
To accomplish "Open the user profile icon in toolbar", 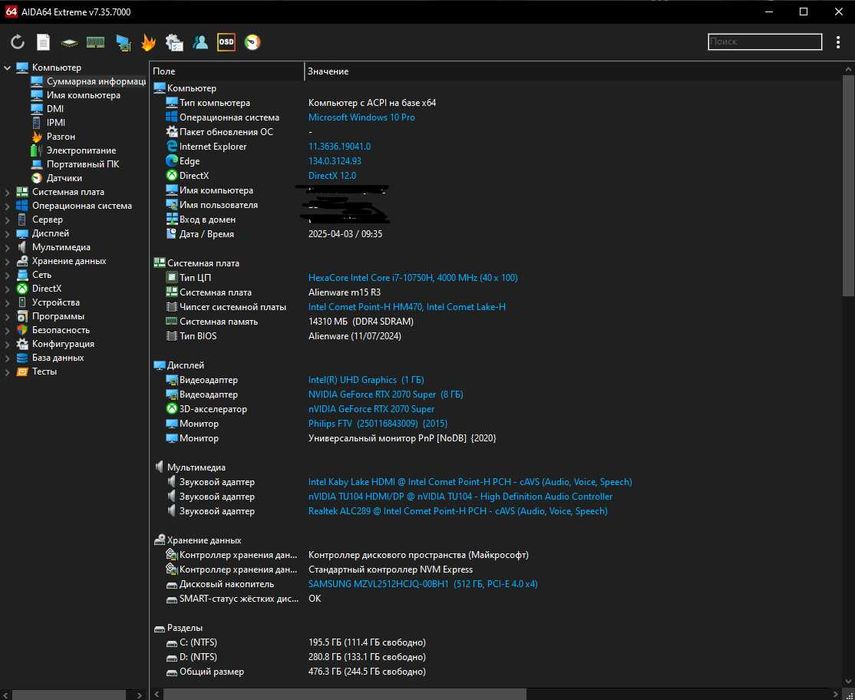I will click(x=200, y=42).
